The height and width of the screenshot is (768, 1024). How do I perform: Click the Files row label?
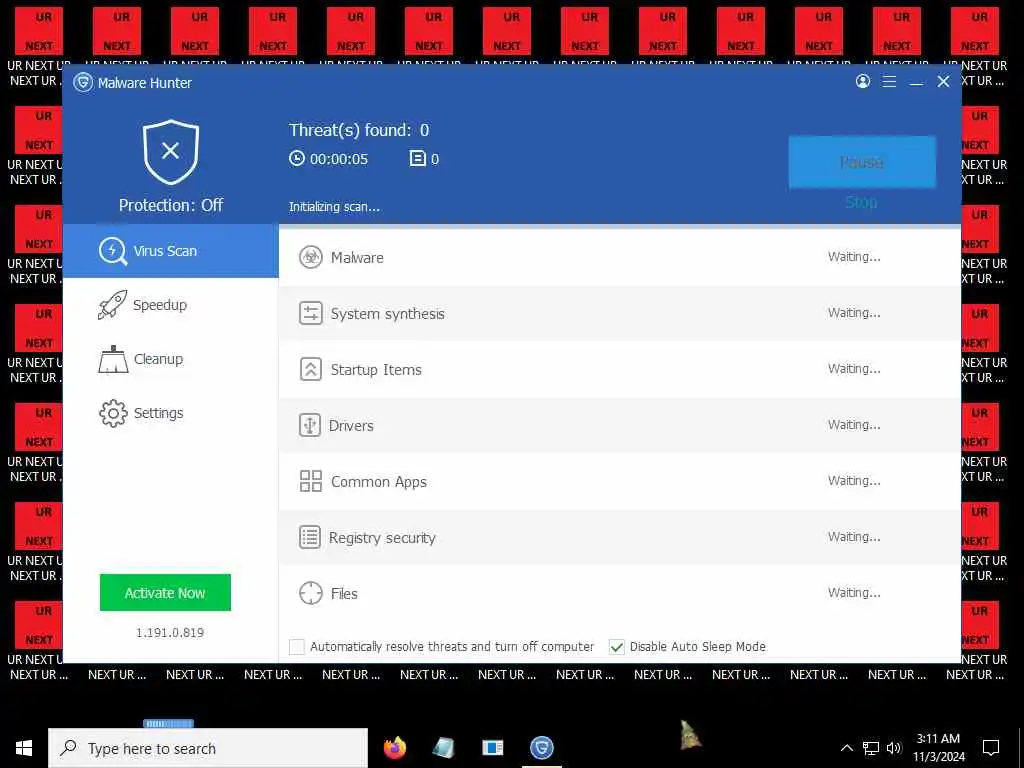(344, 594)
